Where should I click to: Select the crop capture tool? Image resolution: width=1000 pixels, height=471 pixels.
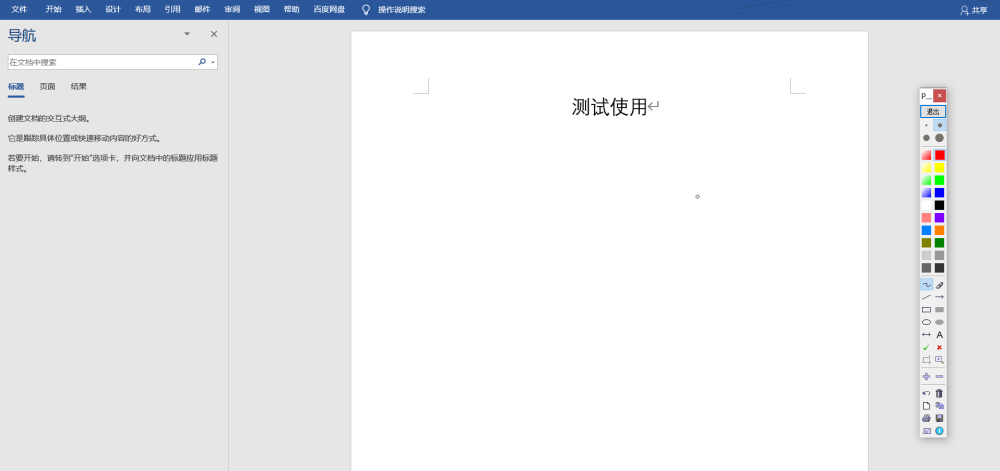click(x=926, y=360)
